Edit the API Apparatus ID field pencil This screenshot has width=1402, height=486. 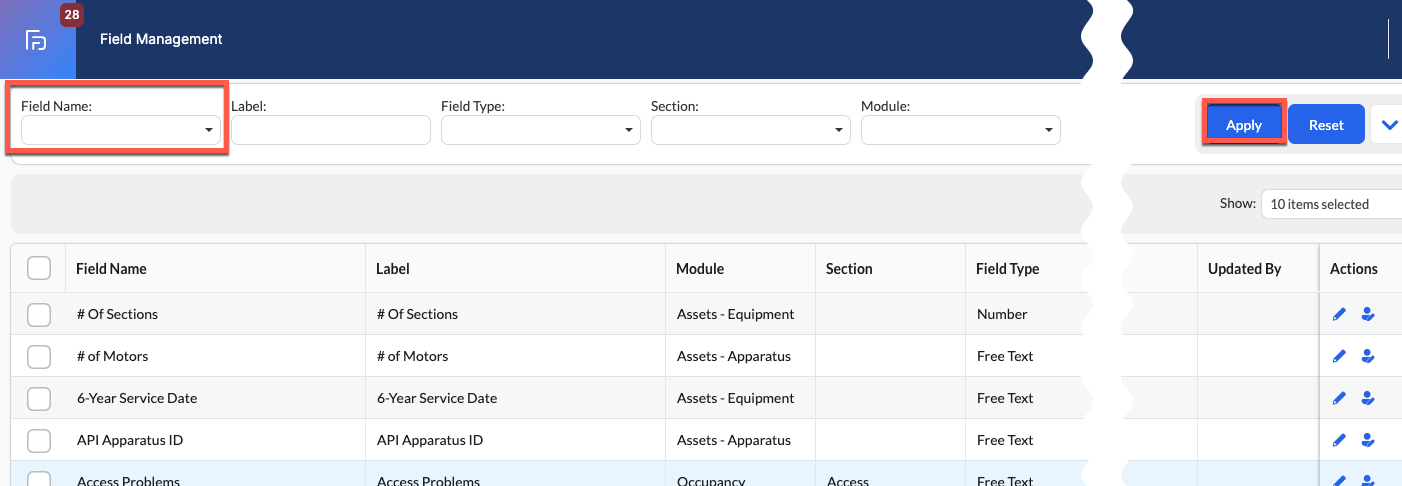1340,440
